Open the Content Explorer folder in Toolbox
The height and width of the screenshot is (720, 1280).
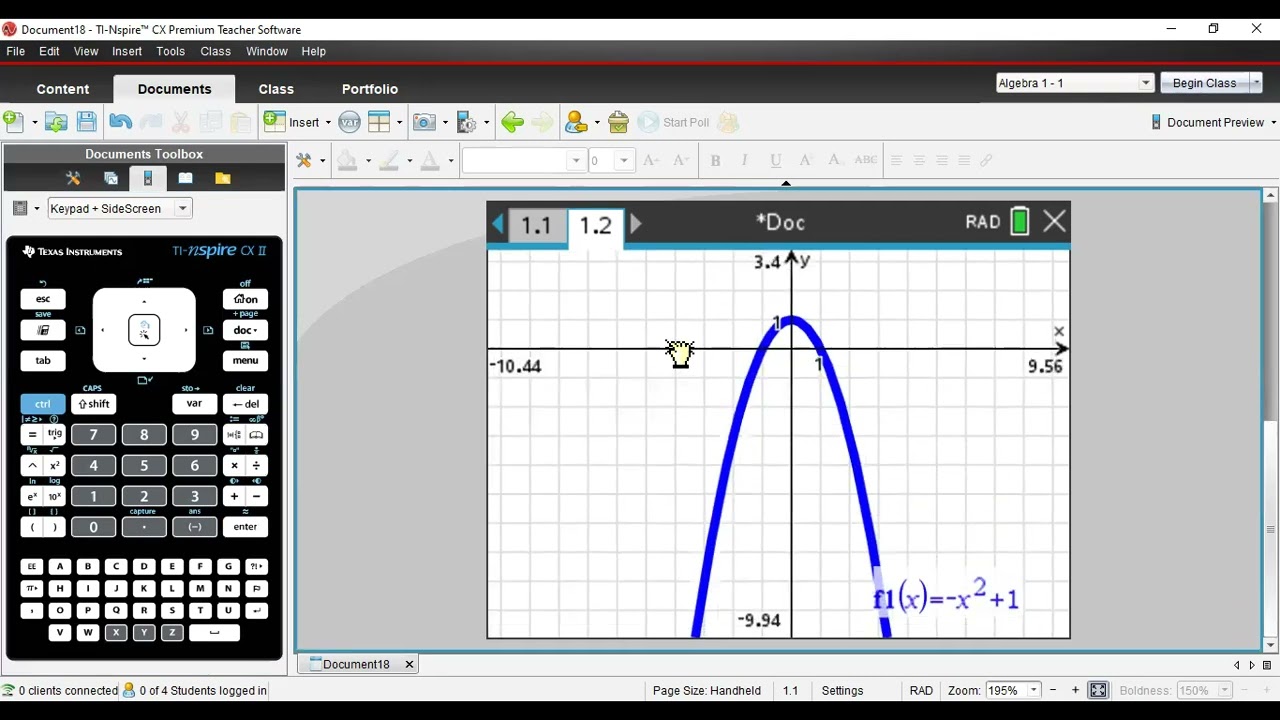point(222,178)
